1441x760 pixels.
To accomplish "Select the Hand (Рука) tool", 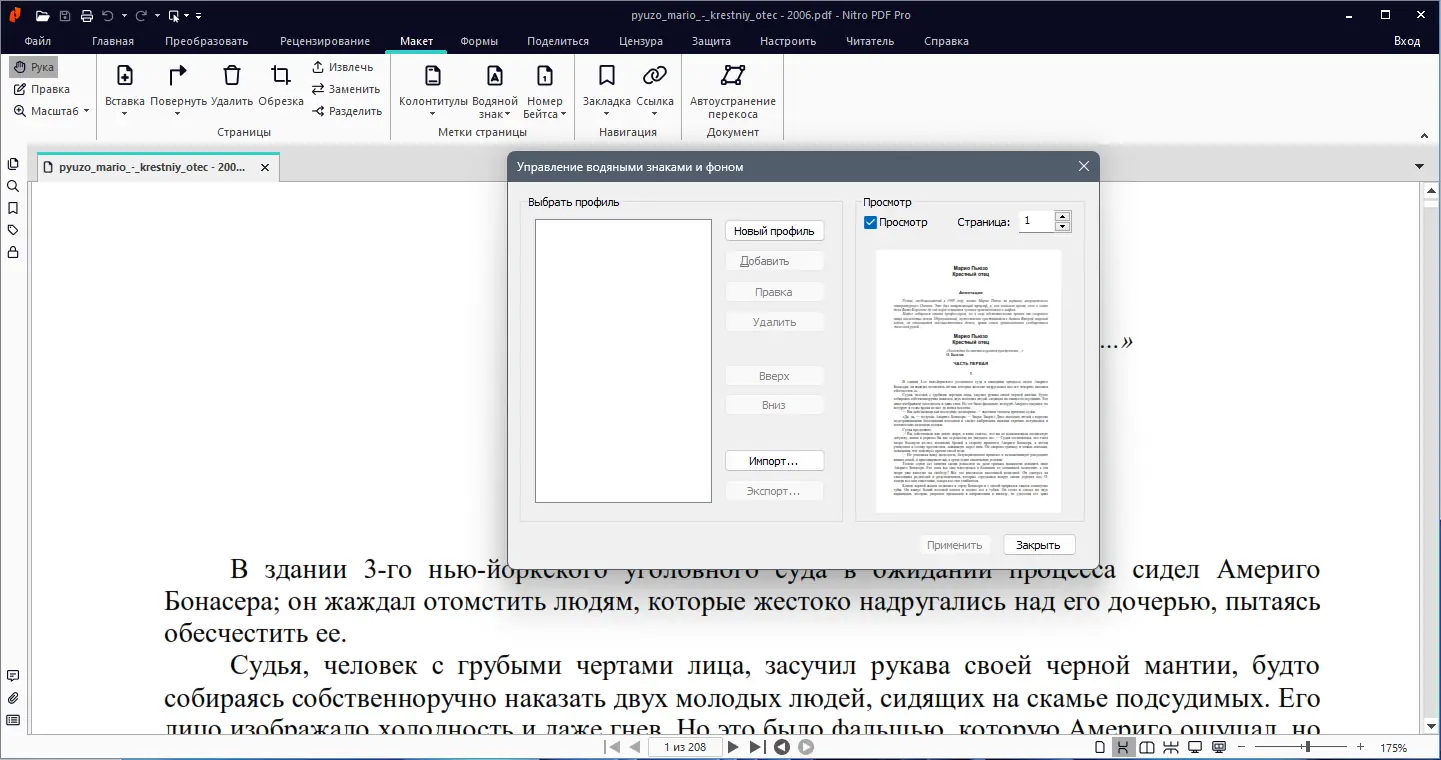I will click(33, 67).
